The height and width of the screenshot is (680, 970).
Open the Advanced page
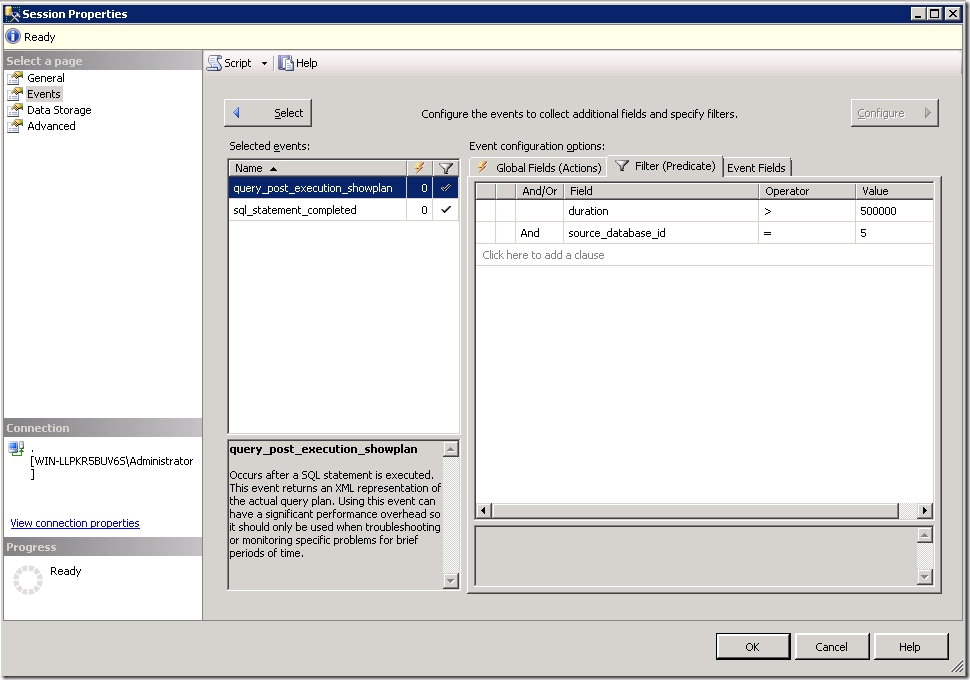pyautogui.click(x=51, y=126)
